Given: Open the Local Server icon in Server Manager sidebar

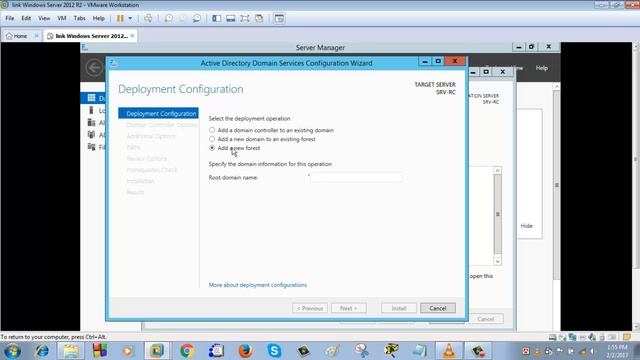Looking at the screenshot, I should (91, 110).
